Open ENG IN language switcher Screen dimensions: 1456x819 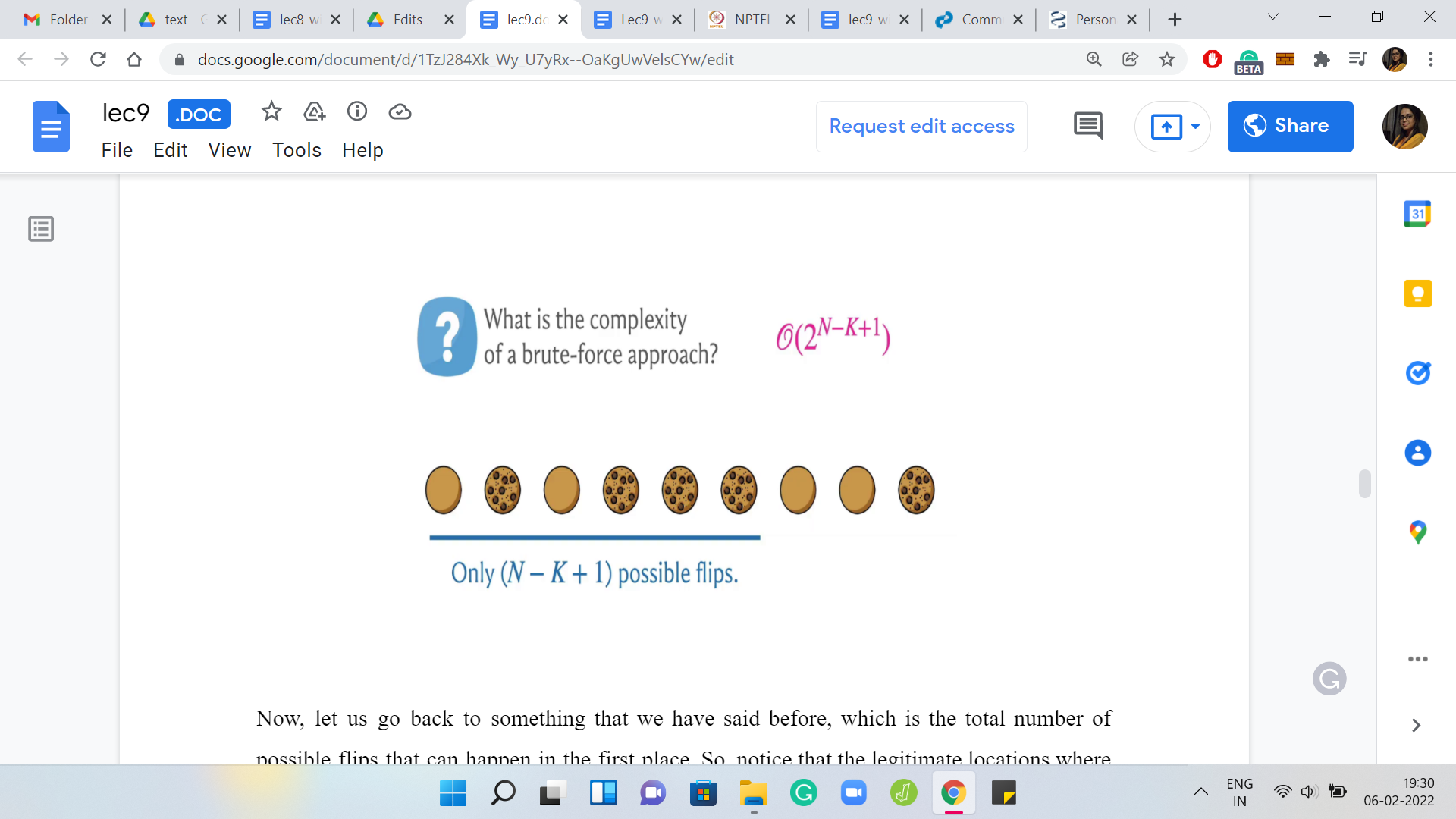coord(1239,792)
